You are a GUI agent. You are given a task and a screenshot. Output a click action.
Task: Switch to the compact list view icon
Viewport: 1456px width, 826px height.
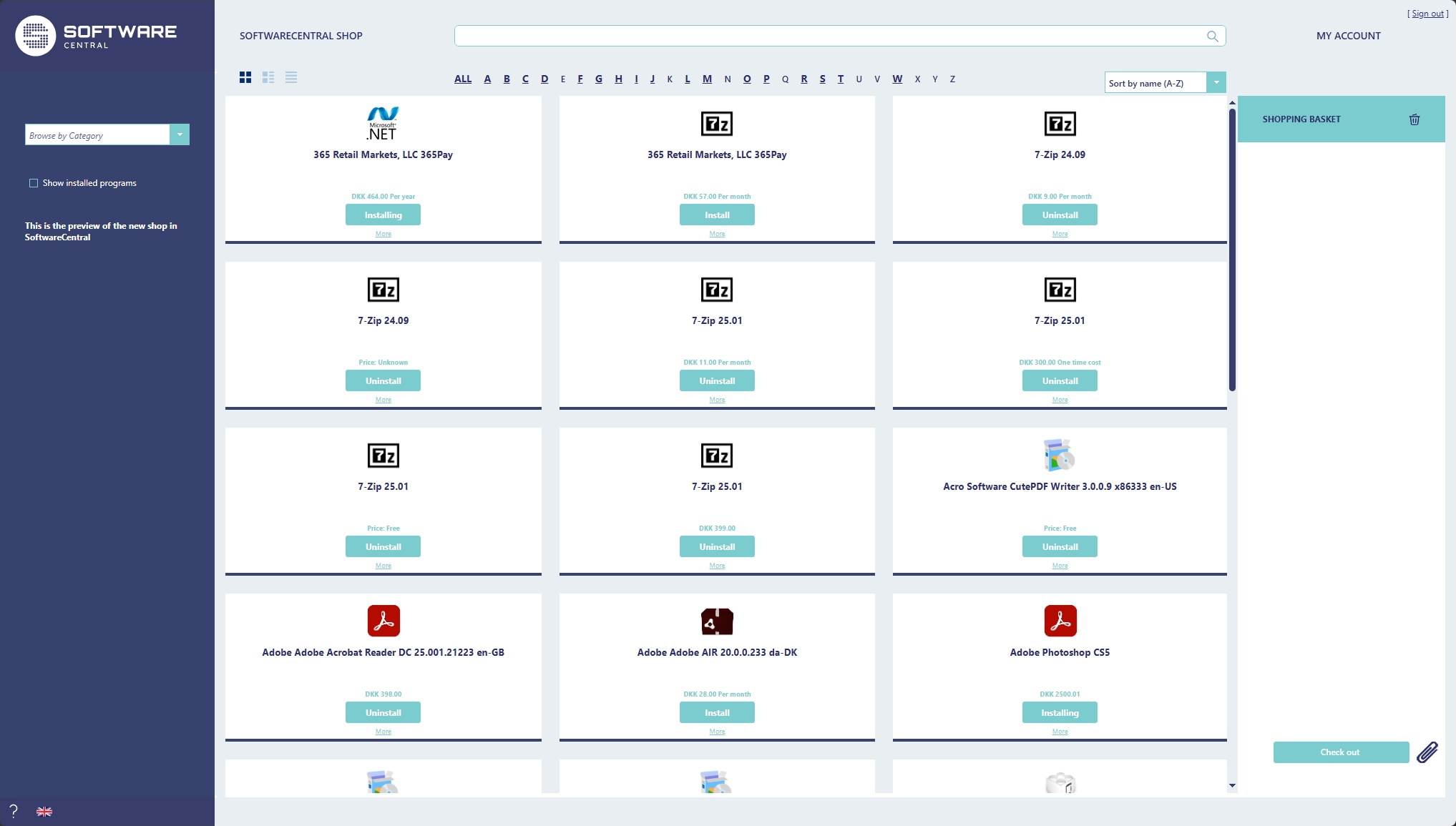pos(291,77)
